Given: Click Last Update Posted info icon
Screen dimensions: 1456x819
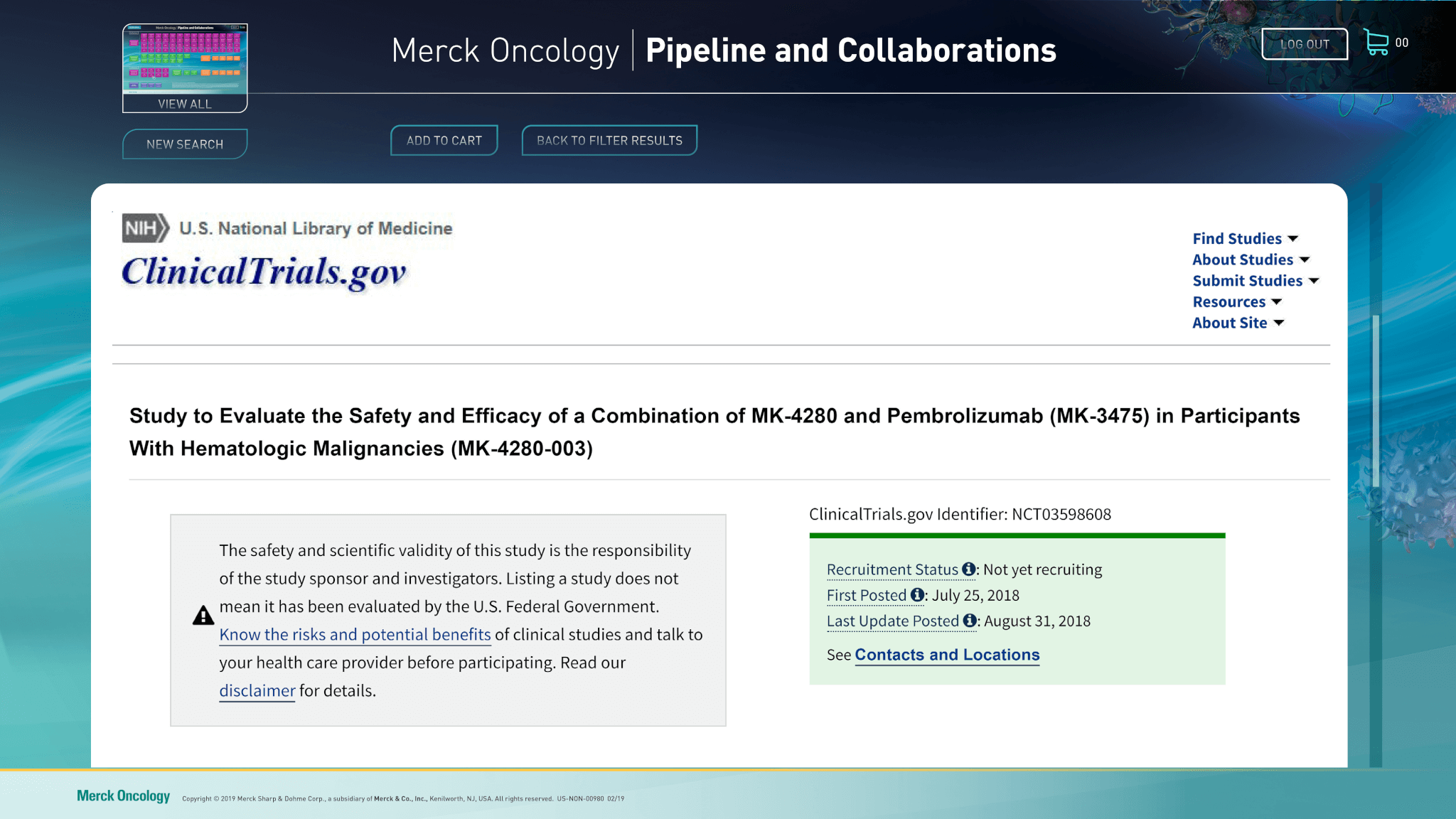Looking at the screenshot, I should tap(969, 620).
